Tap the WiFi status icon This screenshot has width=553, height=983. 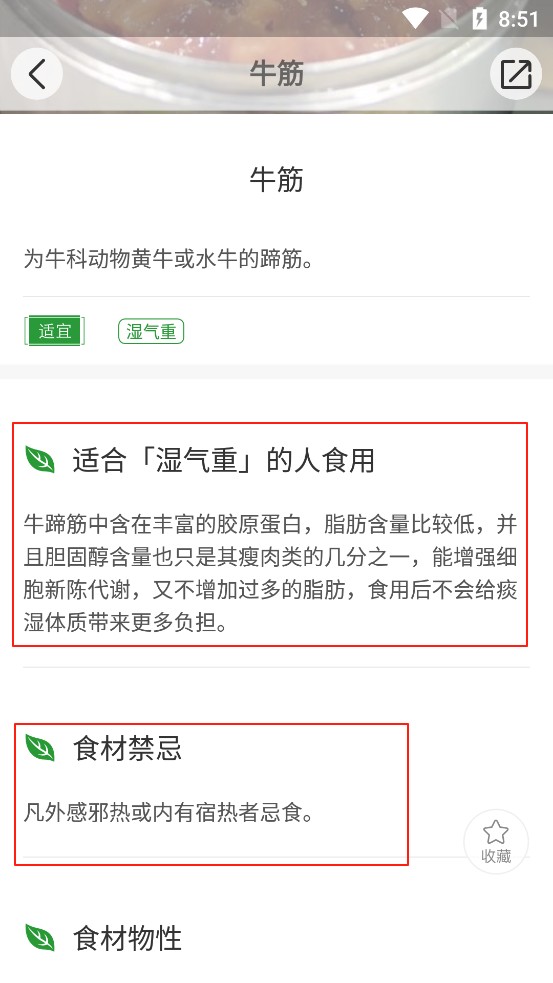pyautogui.click(x=415, y=19)
